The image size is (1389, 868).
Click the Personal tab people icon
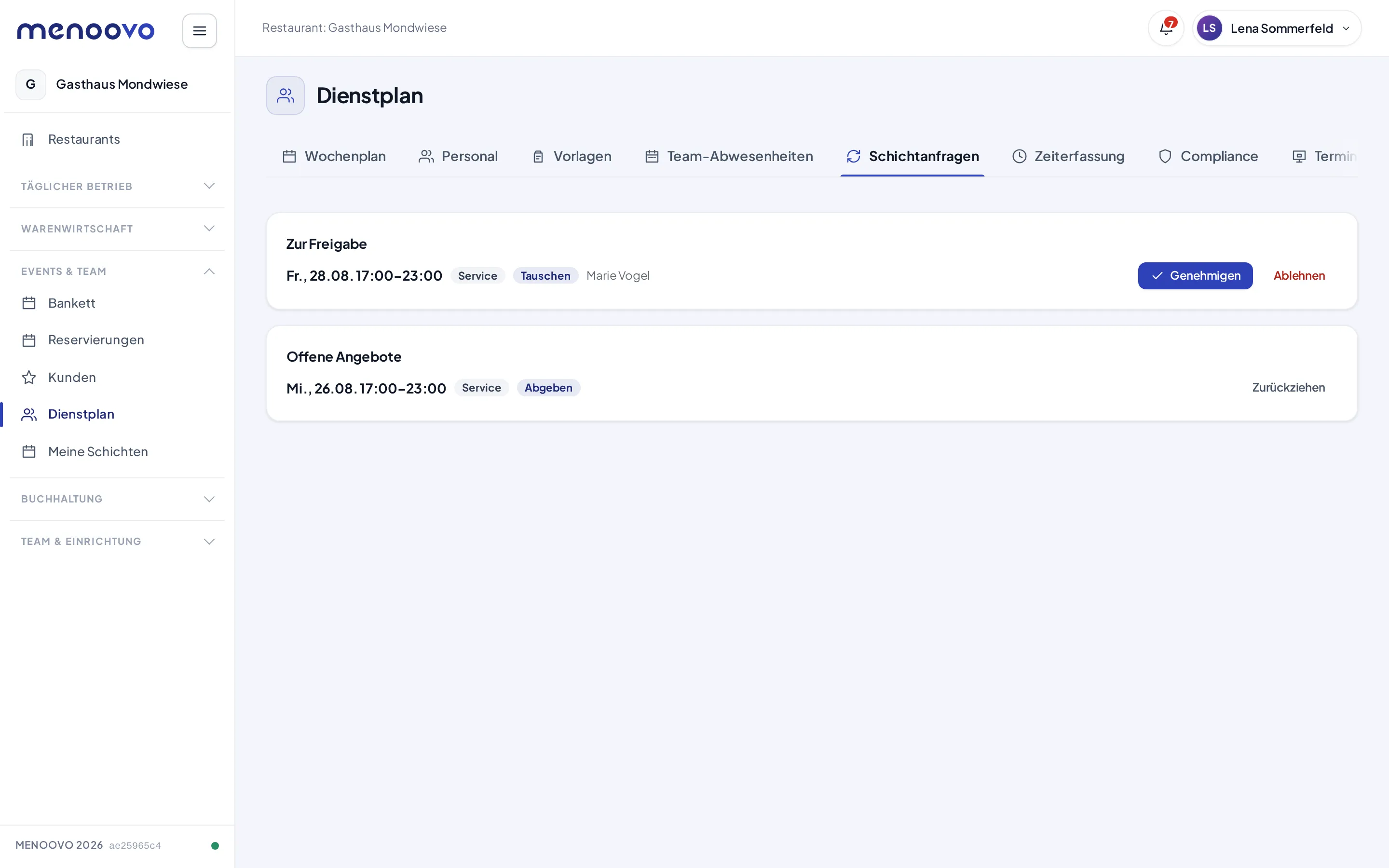pos(426,156)
